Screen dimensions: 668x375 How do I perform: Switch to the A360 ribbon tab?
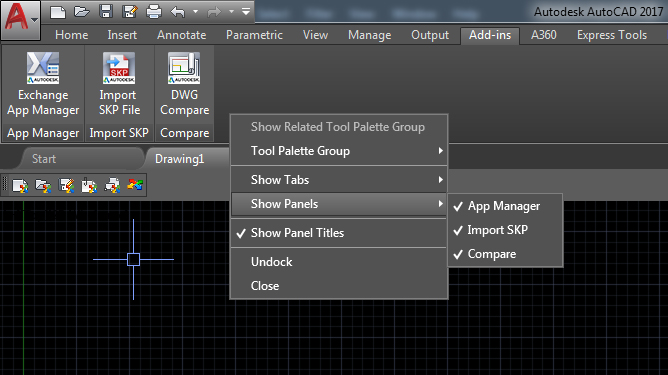[x=544, y=35]
